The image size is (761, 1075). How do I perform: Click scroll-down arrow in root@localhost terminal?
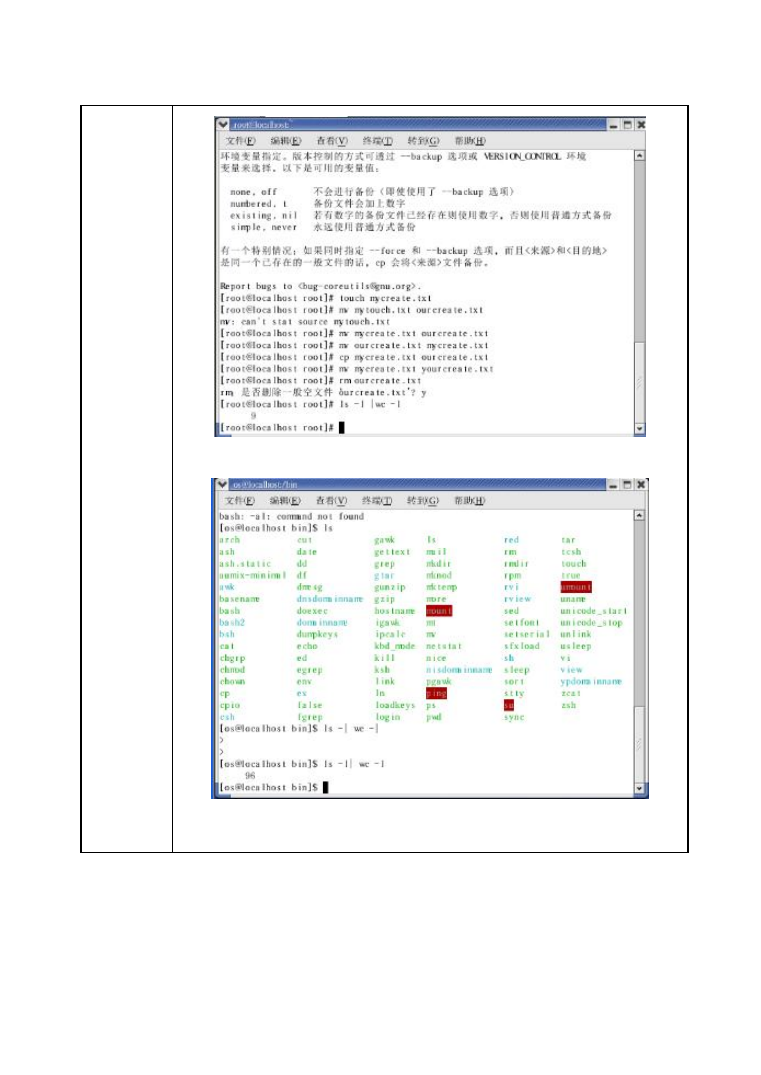[x=639, y=428]
